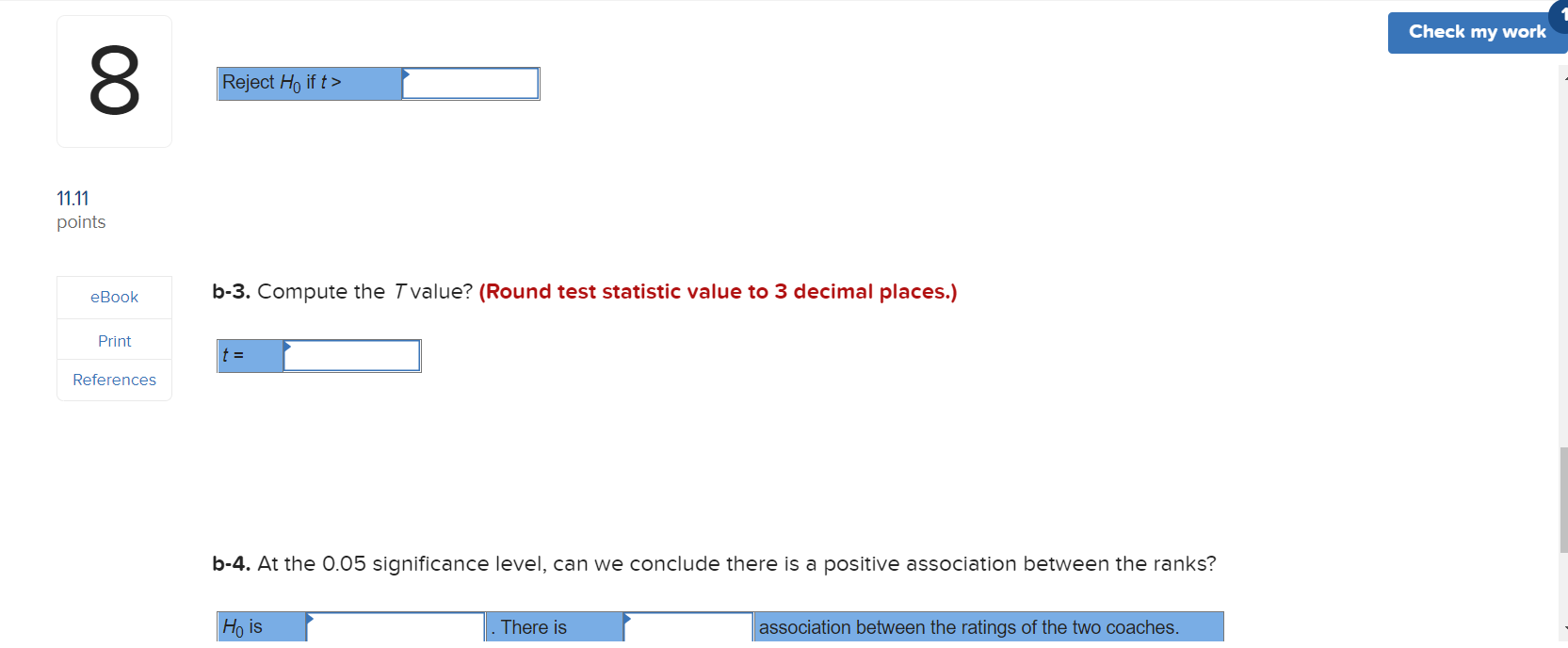The height and width of the screenshot is (648, 1568).
Task: Open the dropdown after "There is"
Action: click(x=687, y=626)
